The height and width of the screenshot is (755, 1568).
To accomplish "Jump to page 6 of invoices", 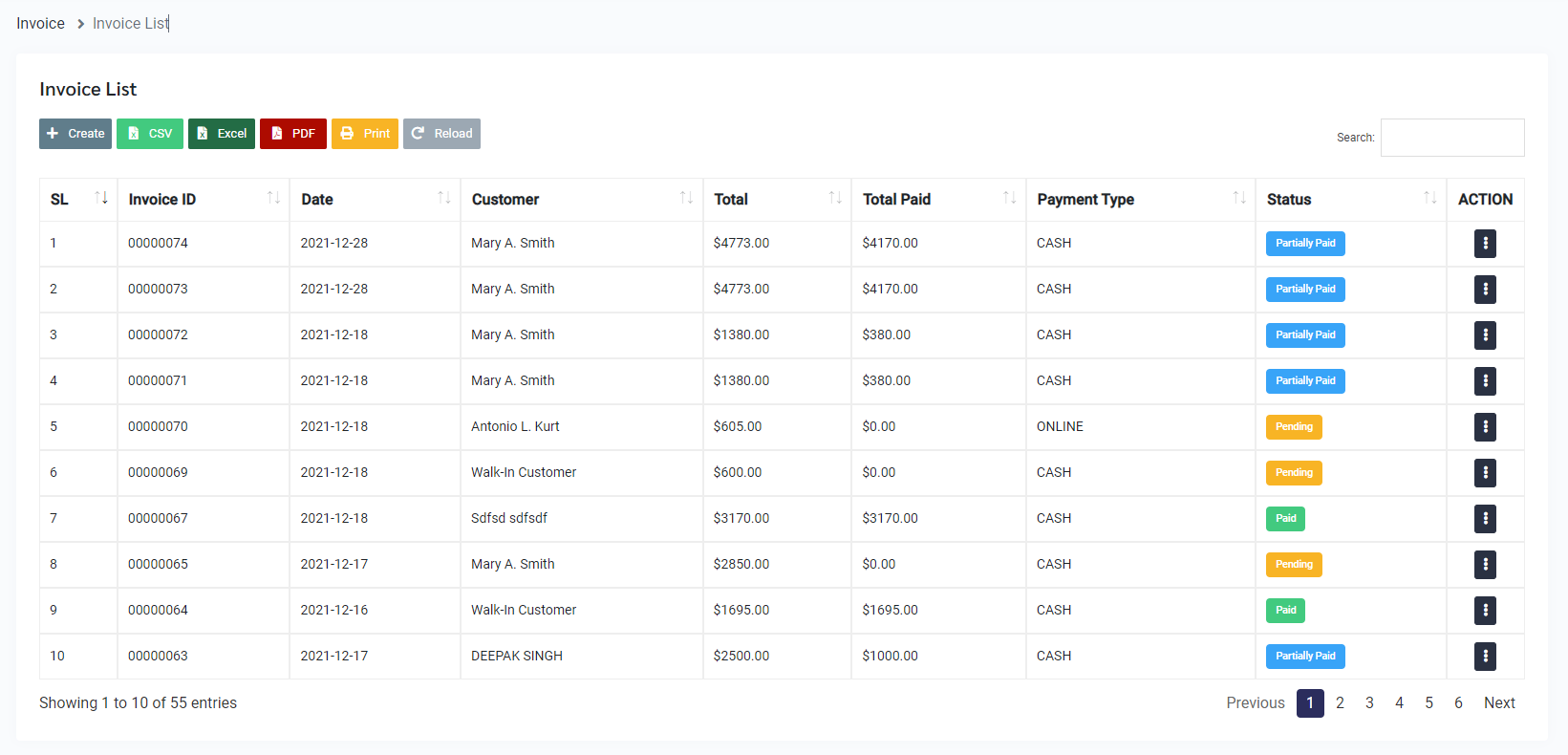I will [x=1458, y=703].
